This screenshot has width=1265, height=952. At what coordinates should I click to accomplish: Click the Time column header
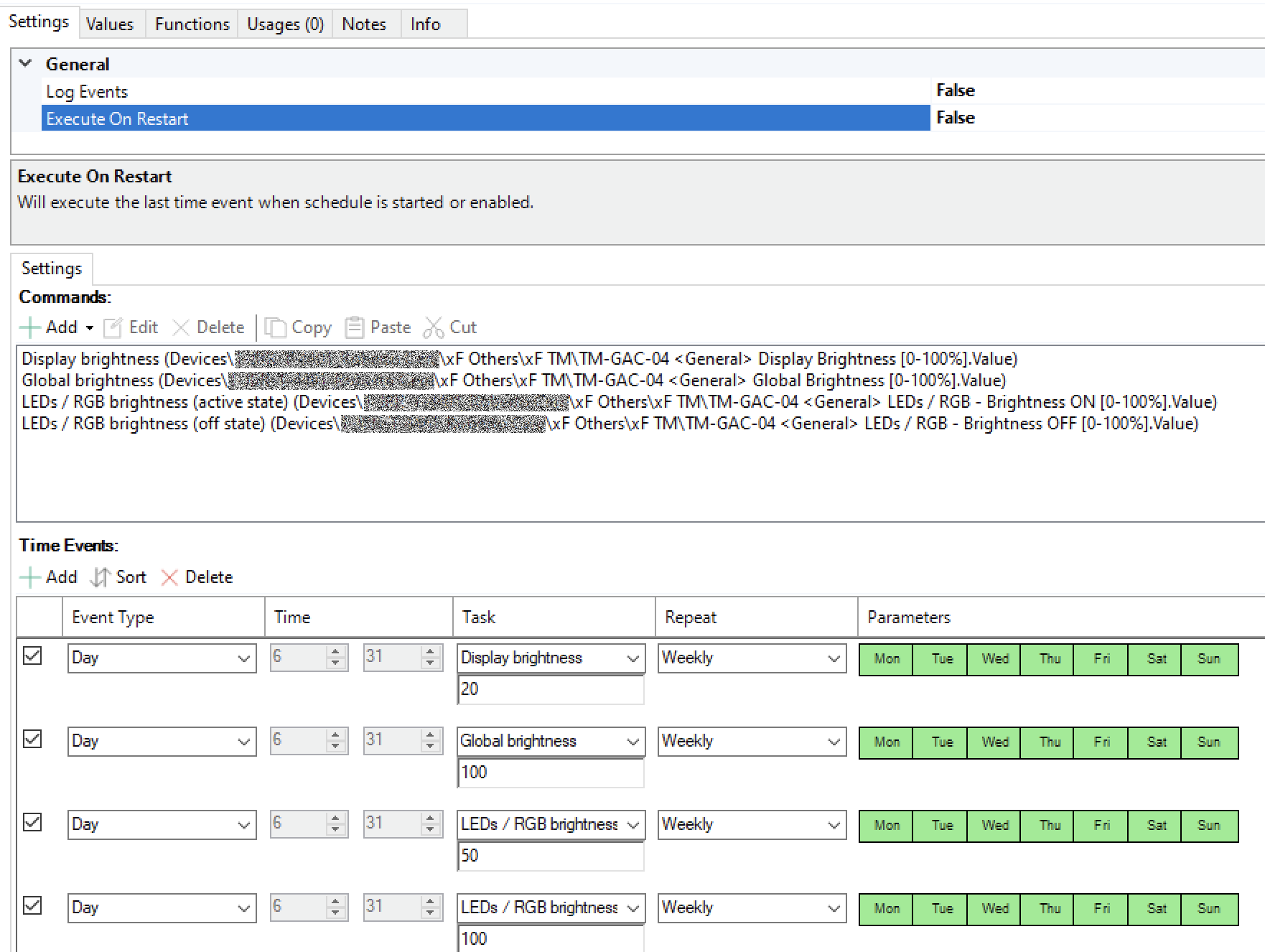tap(359, 617)
